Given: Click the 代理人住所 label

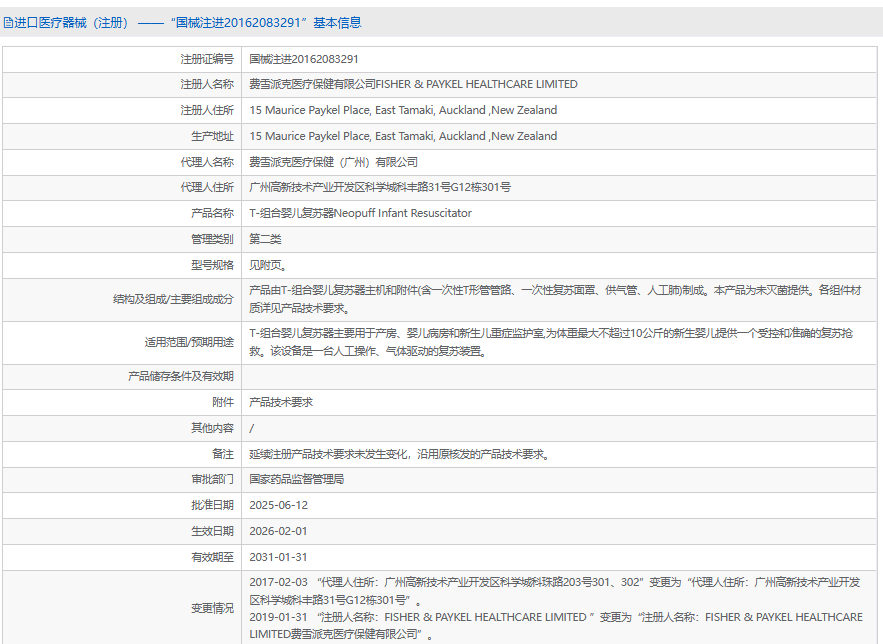Looking at the screenshot, I should pyautogui.click(x=207, y=187).
